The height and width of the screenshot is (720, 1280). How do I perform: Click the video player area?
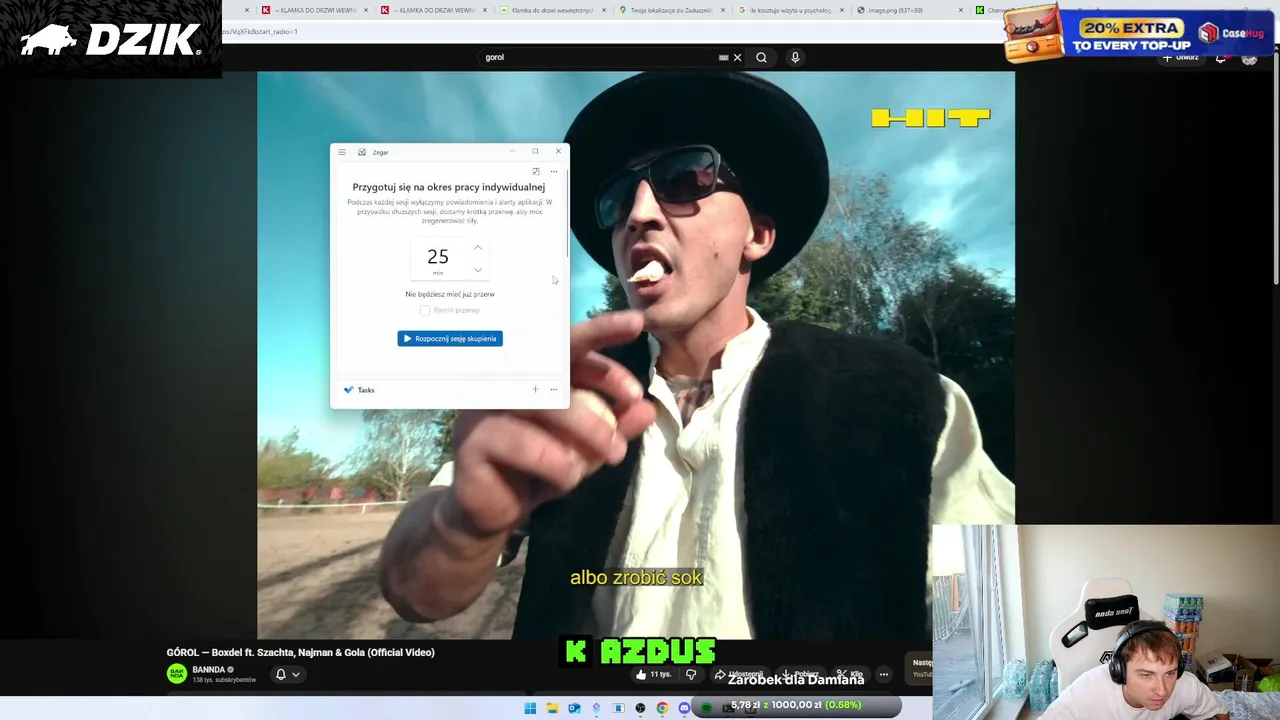[x=636, y=355]
